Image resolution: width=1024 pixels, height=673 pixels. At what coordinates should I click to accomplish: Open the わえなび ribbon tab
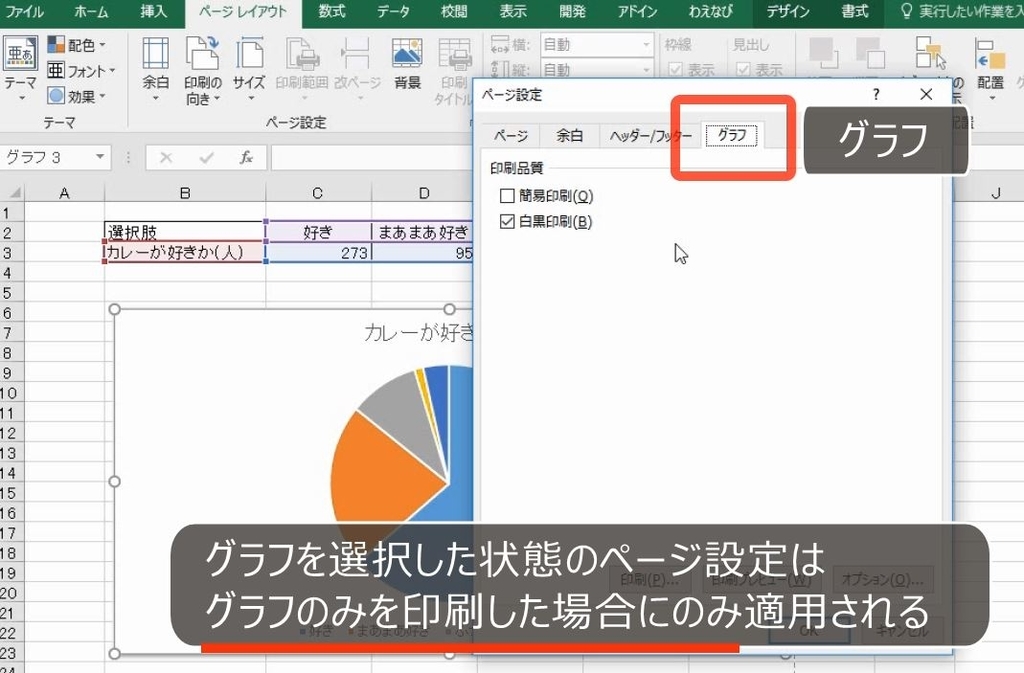point(711,12)
